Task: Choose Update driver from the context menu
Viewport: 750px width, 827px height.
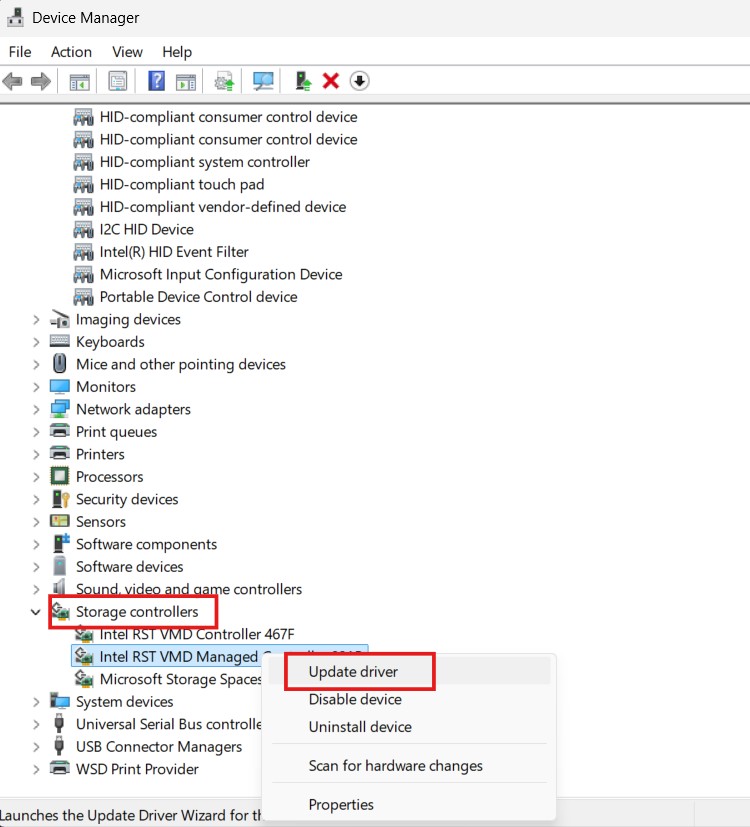Action: [x=355, y=671]
